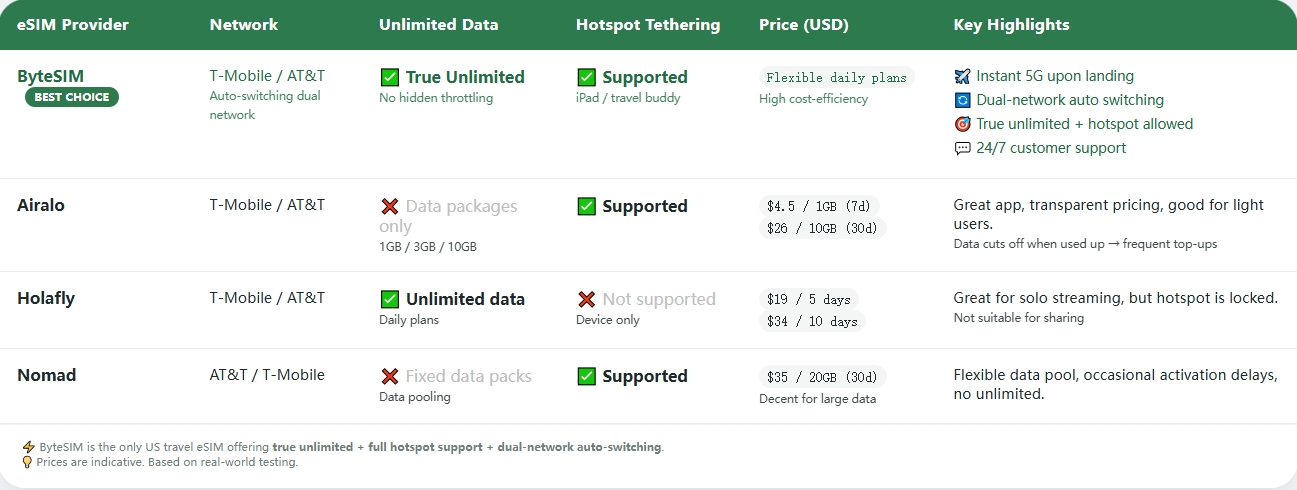Click red X beside Airalo Data packages
Viewport: 1297px width, 490px height.
(x=390, y=207)
